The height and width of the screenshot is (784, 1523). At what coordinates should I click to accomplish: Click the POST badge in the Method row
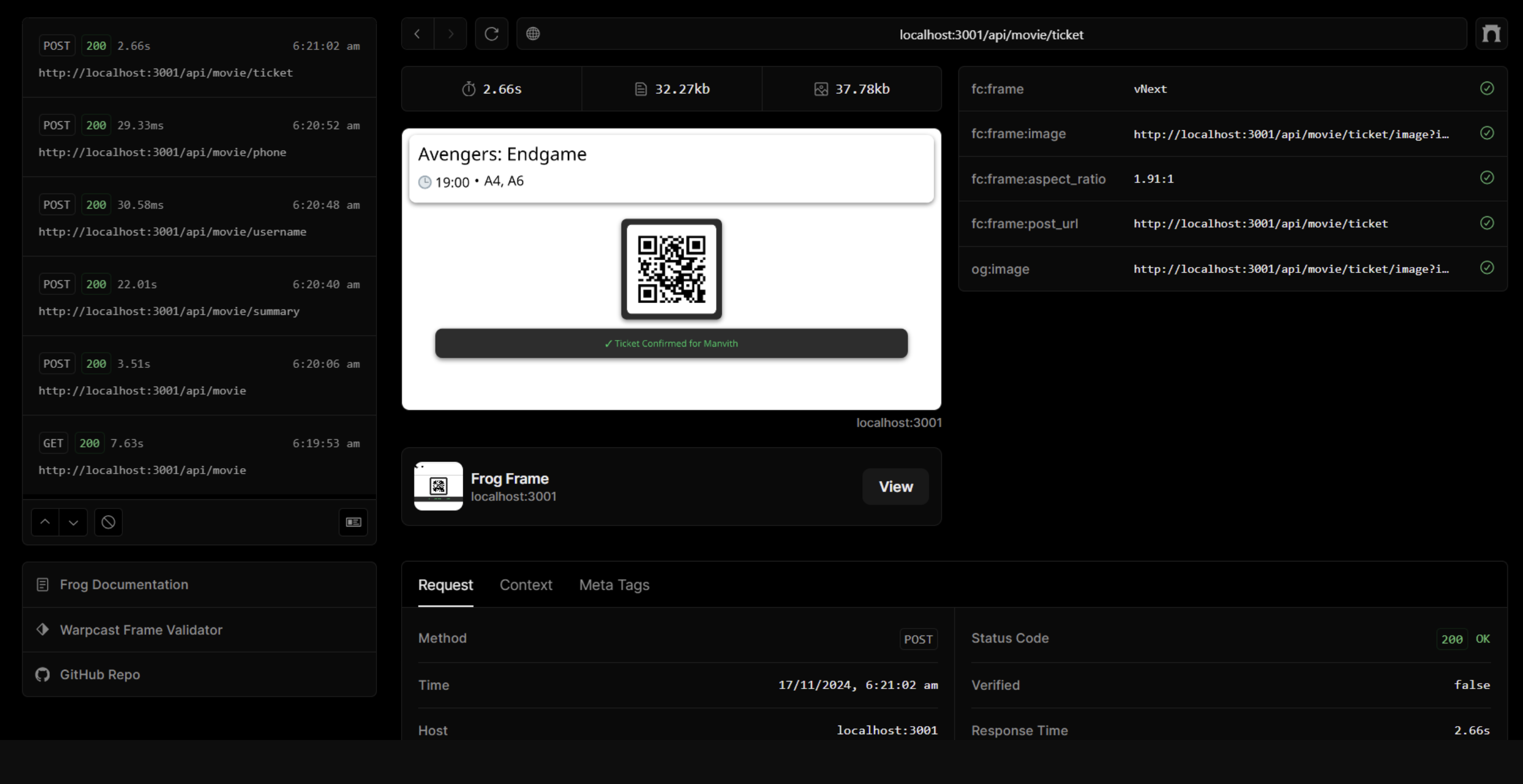click(x=918, y=639)
